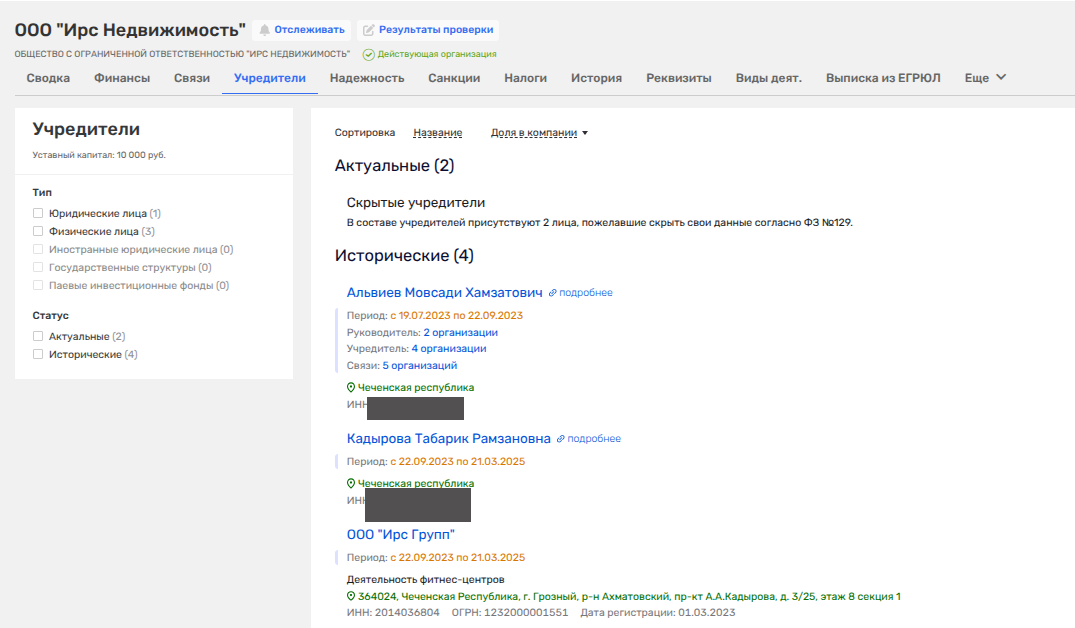
Task: Check the Физические лица filter
Action: point(38,231)
